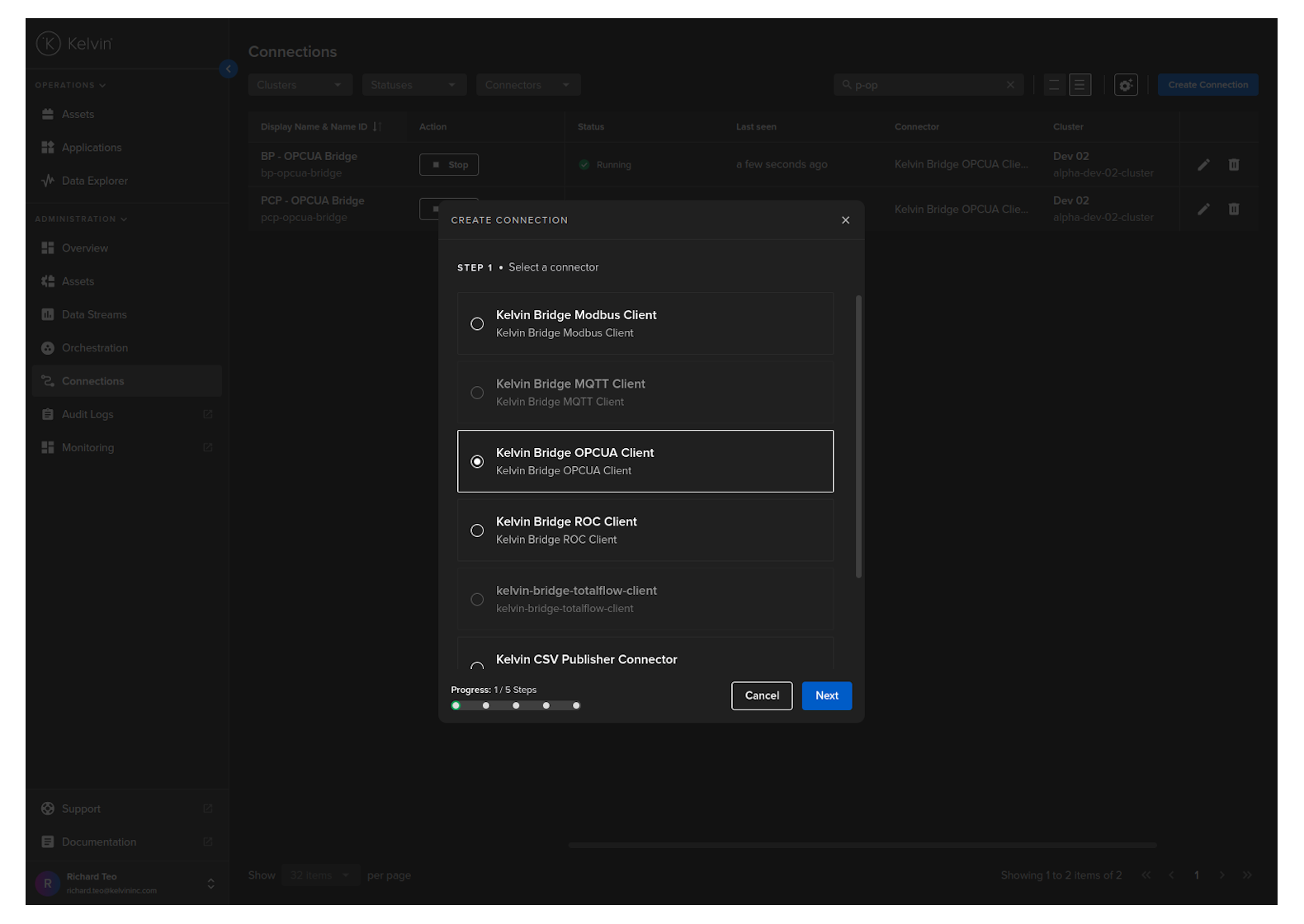Cancel the connection creation

click(761, 695)
